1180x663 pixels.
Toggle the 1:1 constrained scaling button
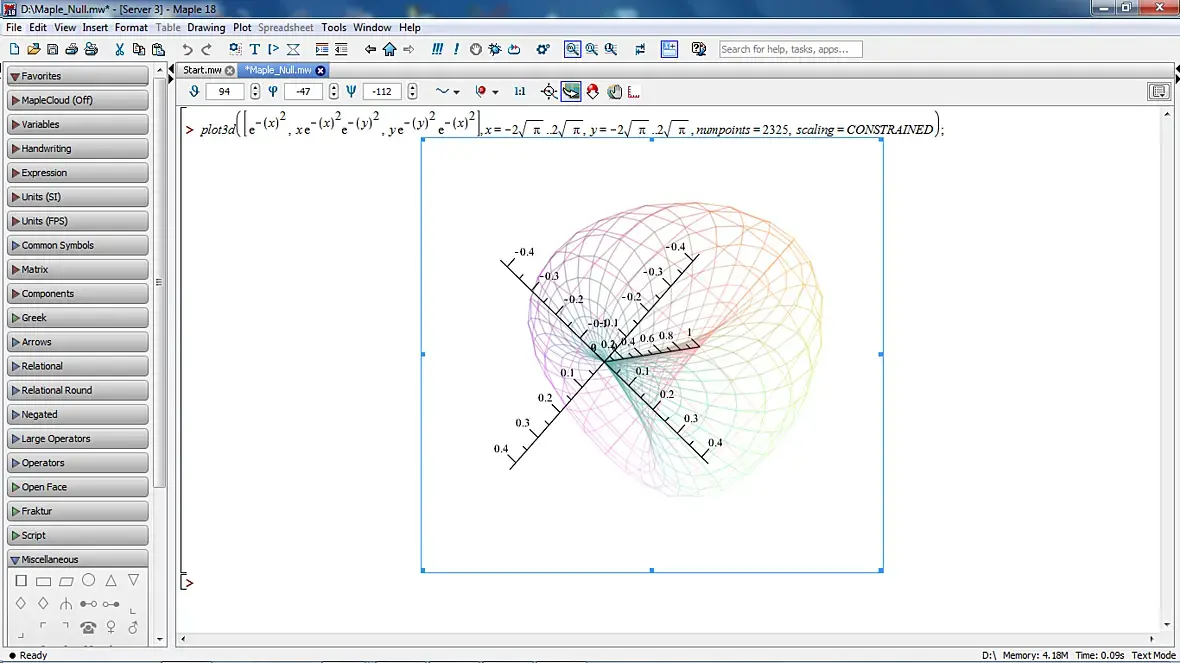[520, 91]
